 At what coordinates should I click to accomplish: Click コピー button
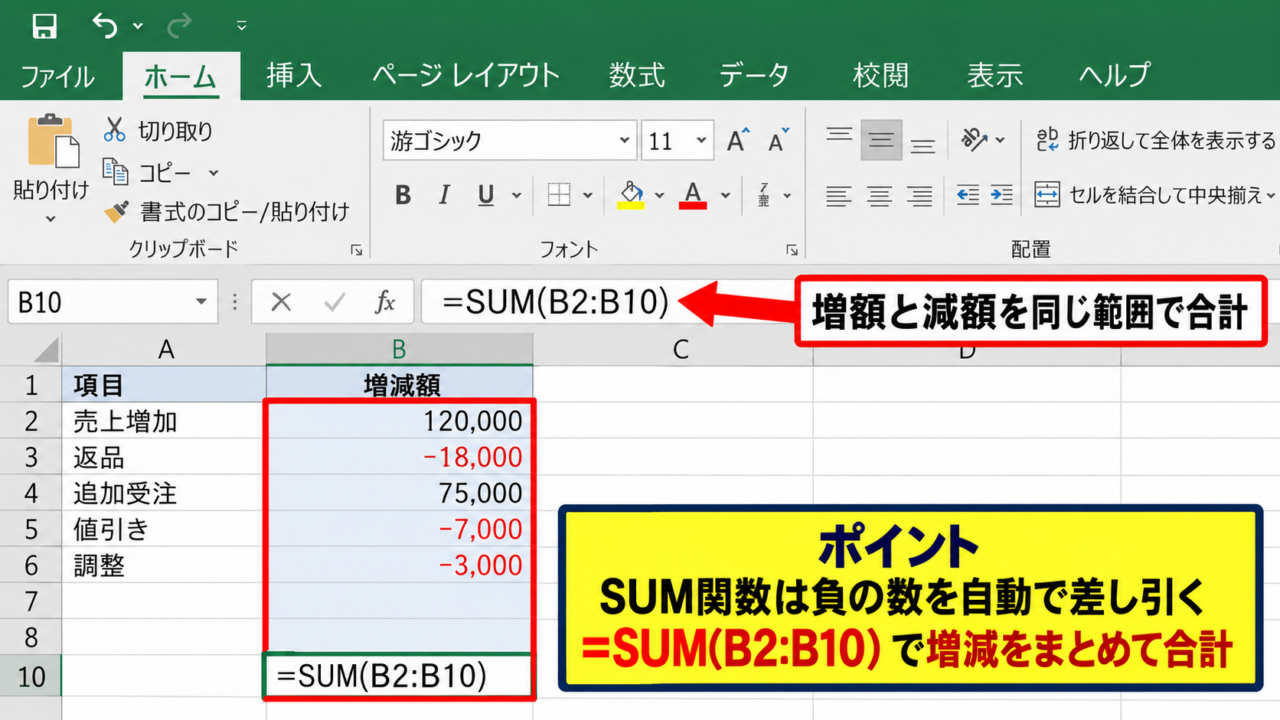[x=148, y=173]
